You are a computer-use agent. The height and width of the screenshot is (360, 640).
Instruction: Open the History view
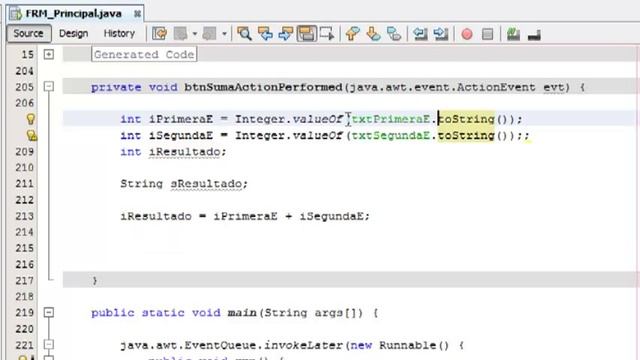(x=119, y=33)
